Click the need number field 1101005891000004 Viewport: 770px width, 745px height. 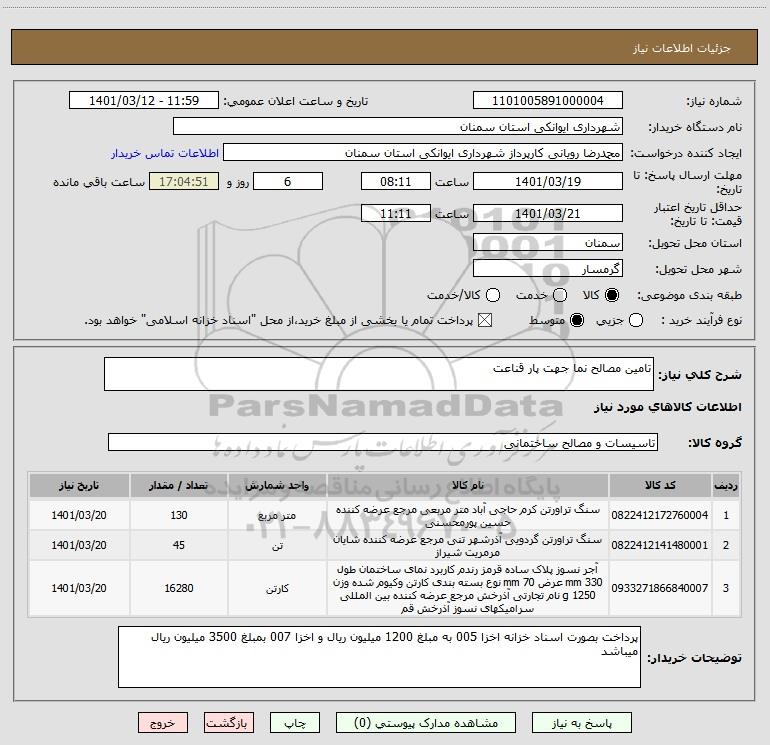548,101
